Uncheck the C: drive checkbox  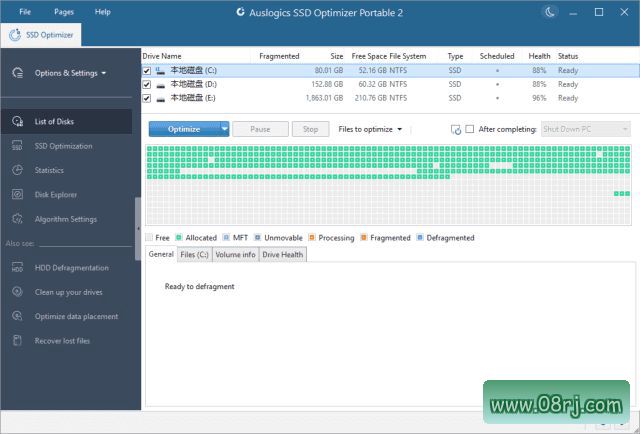click(147, 71)
